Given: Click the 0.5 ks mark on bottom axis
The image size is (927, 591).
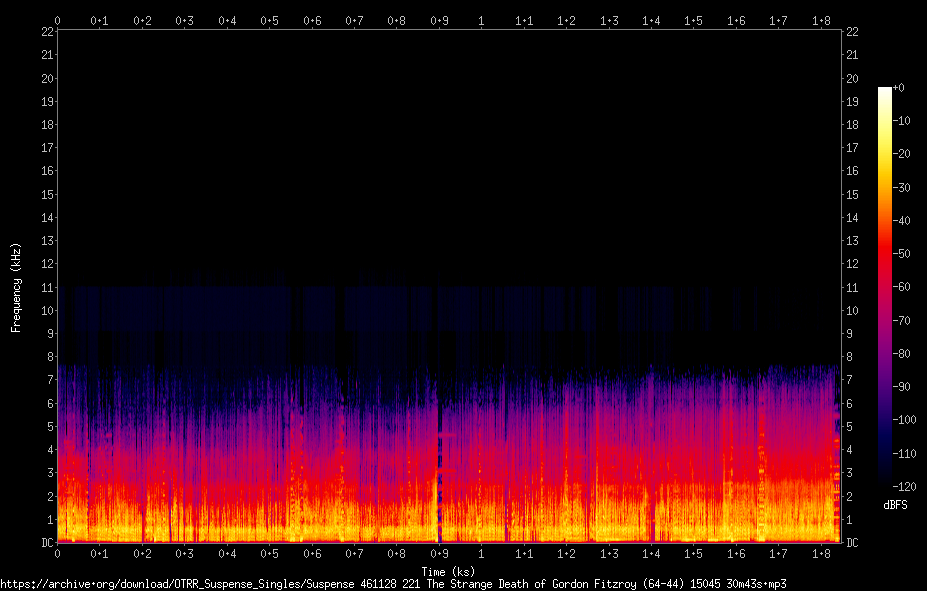Looking at the screenshot, I should pyautogui.click(x=269, y=554).
